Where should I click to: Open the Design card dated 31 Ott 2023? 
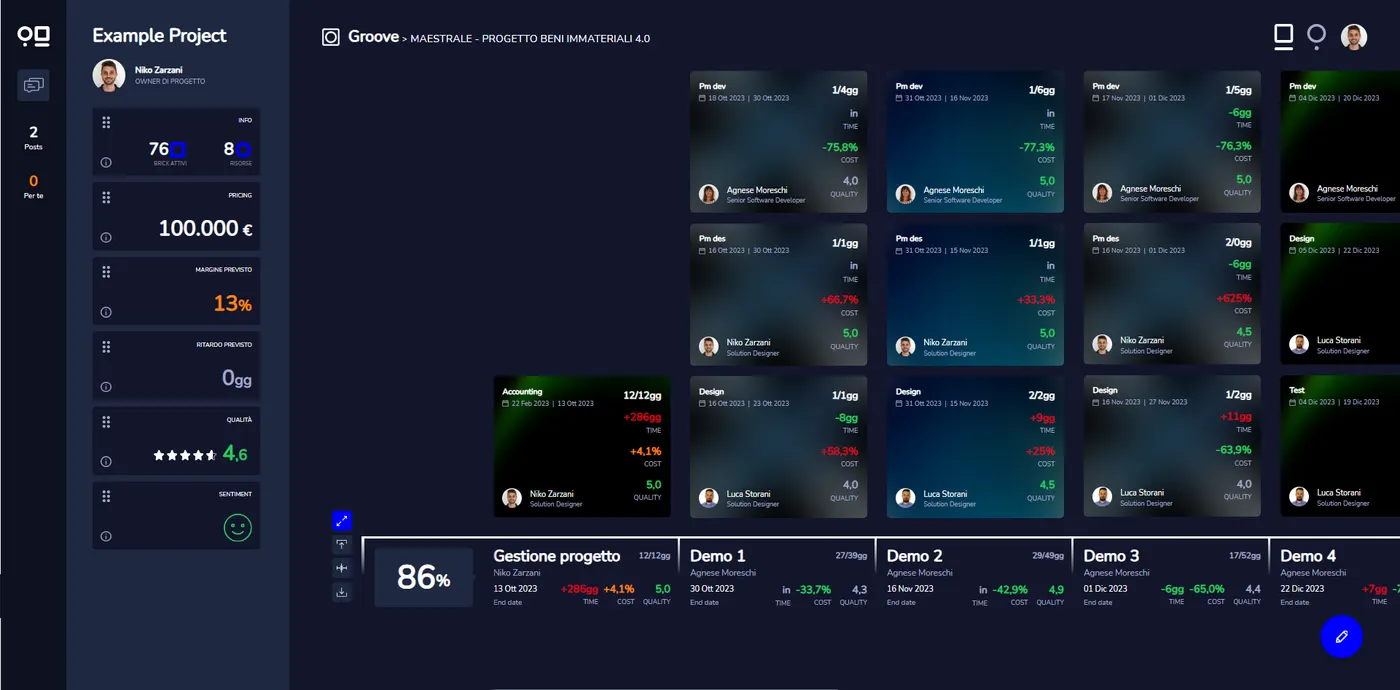(x=975, y=447)
